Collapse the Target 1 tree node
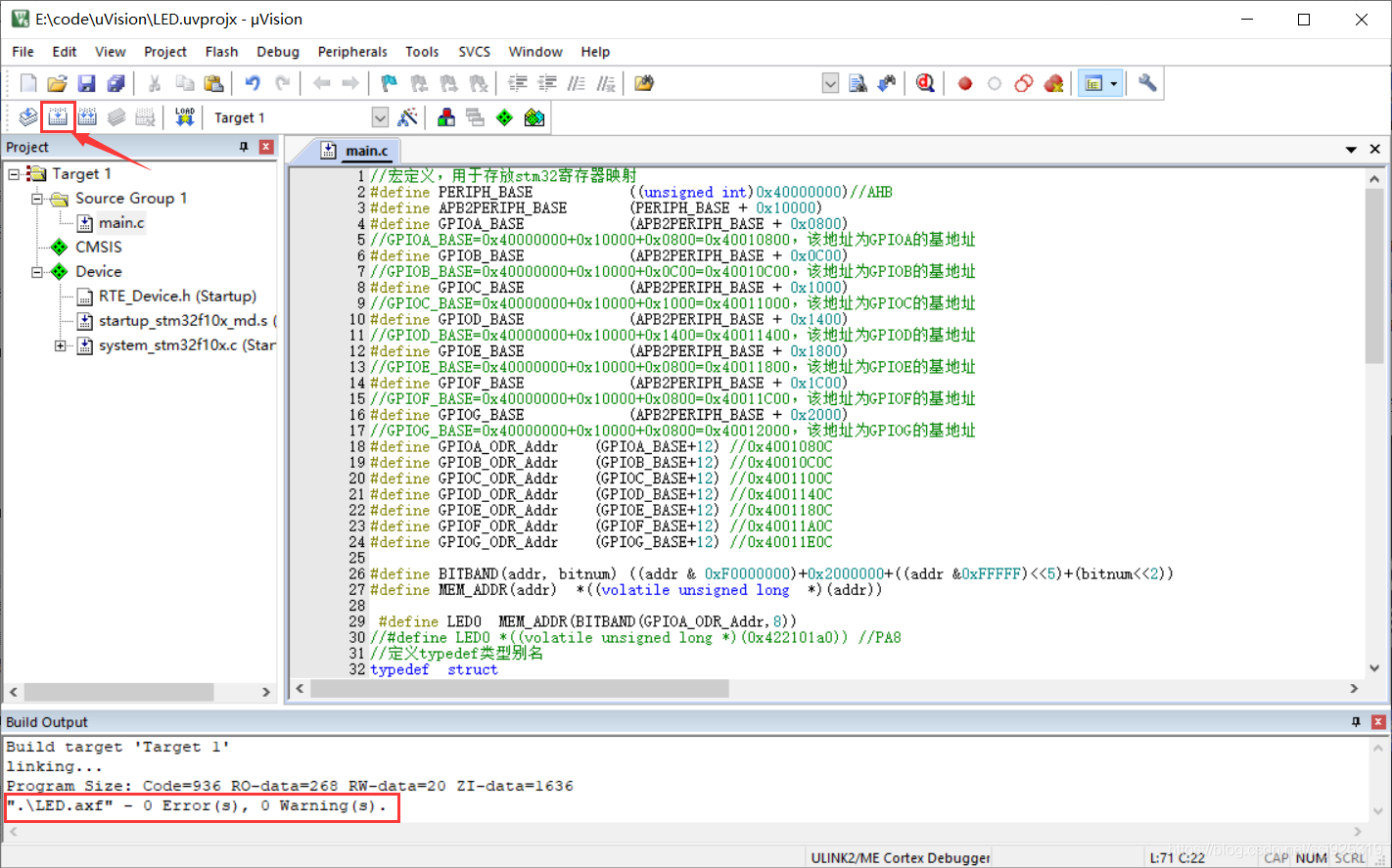 pos(15,174)
